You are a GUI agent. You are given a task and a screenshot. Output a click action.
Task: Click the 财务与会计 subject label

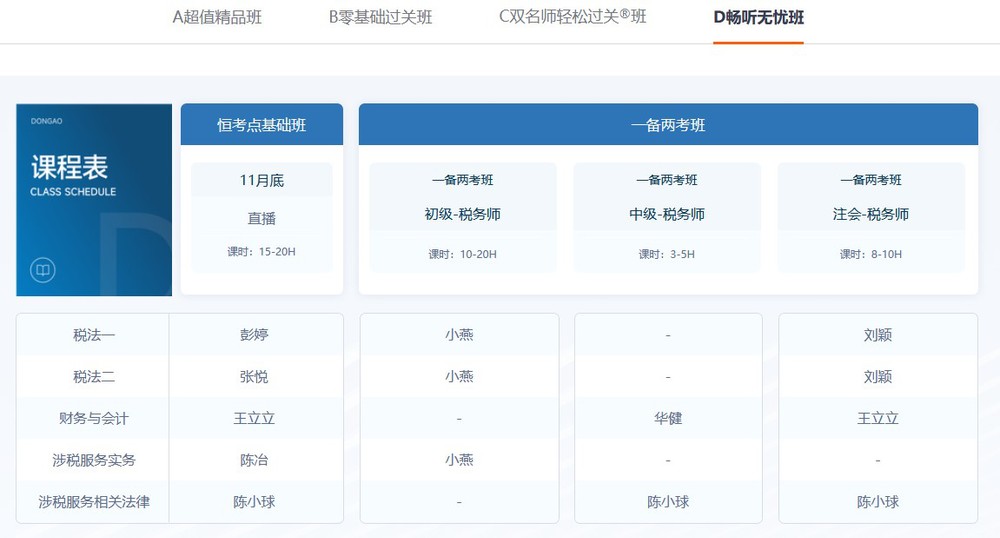point(94,418)
